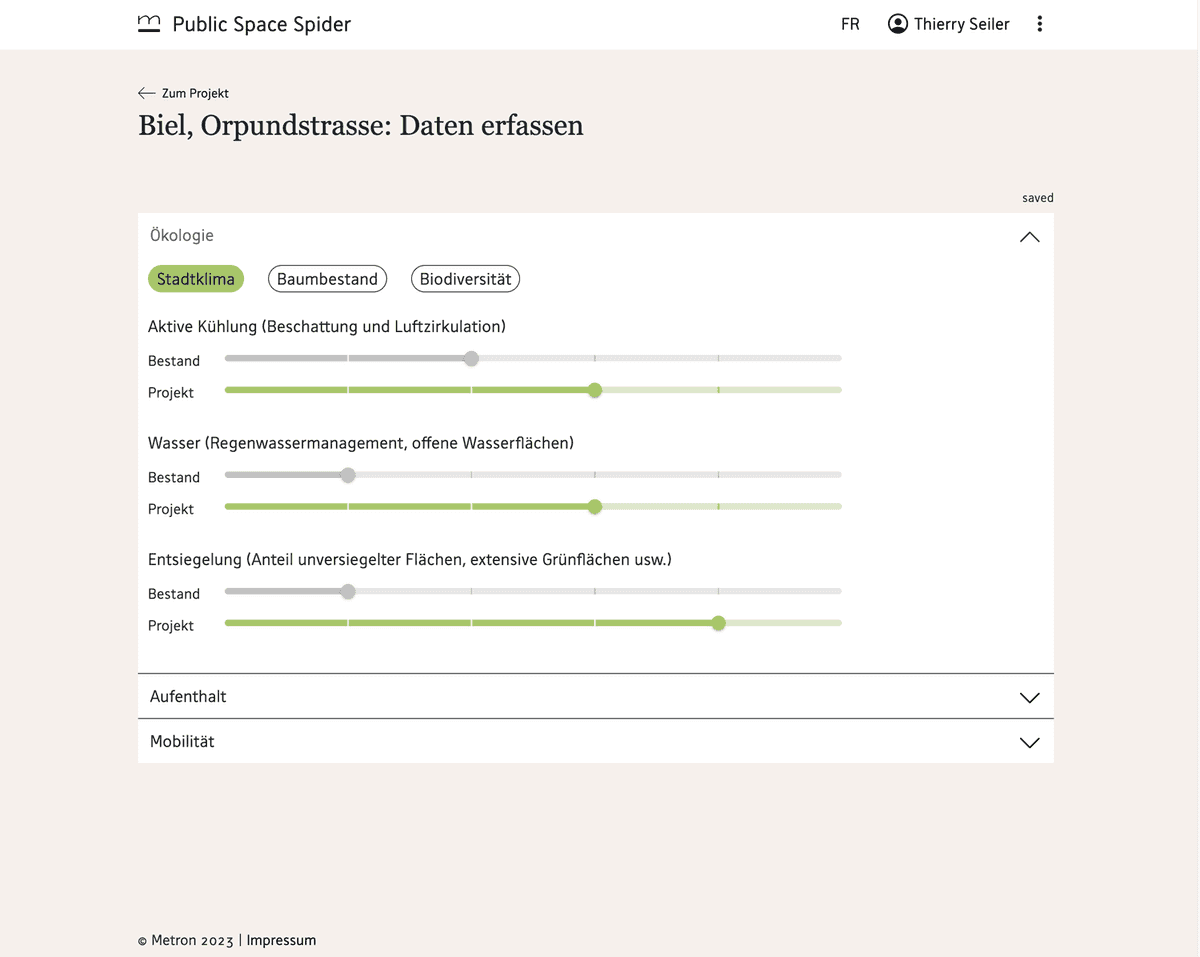Click Wasser Projekt slider handle
The width and height of the screenshot is (1200, 957).
click(x=595, y=507)
